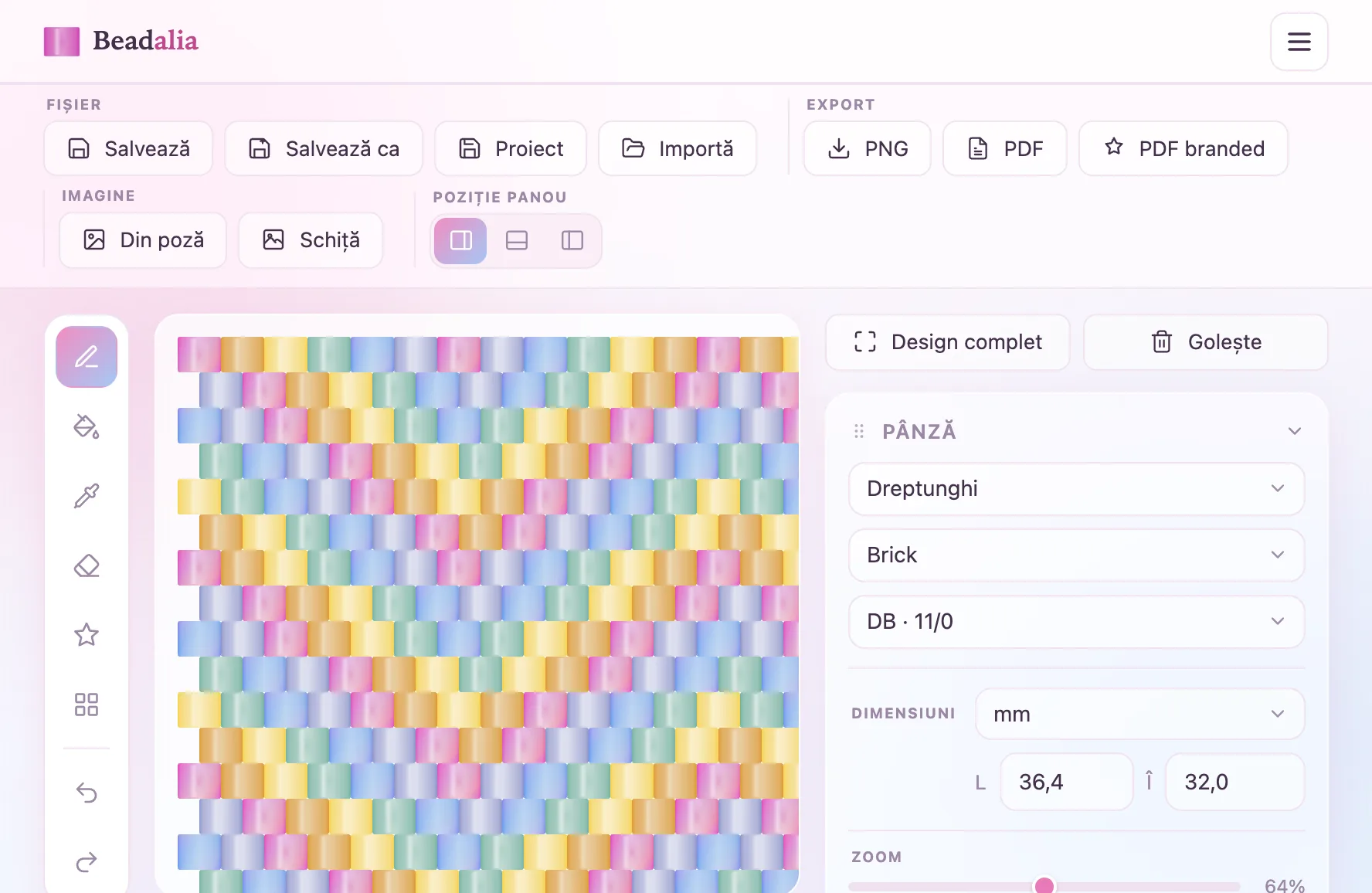Click the Importă button
The height and width of the screenshot is (893, 1372).
[678, 148]
